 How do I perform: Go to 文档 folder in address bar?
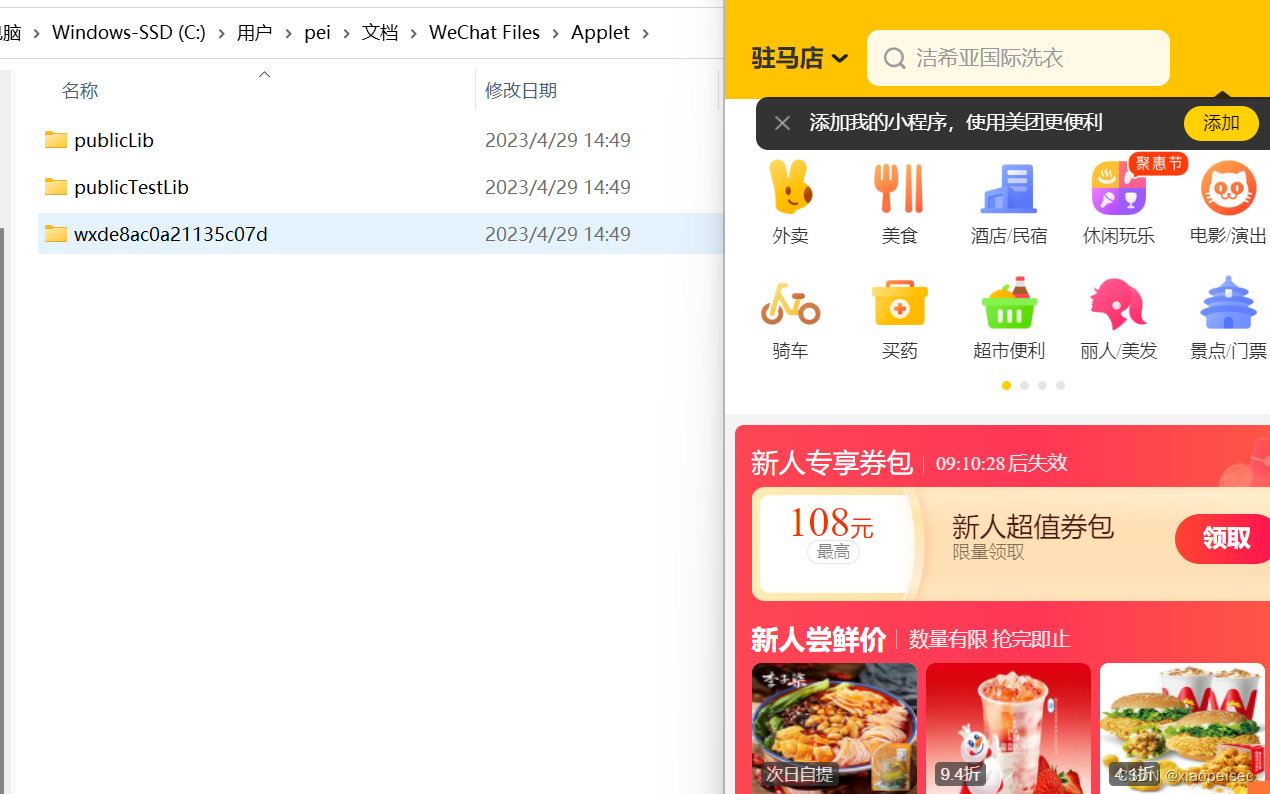point(380,33)
